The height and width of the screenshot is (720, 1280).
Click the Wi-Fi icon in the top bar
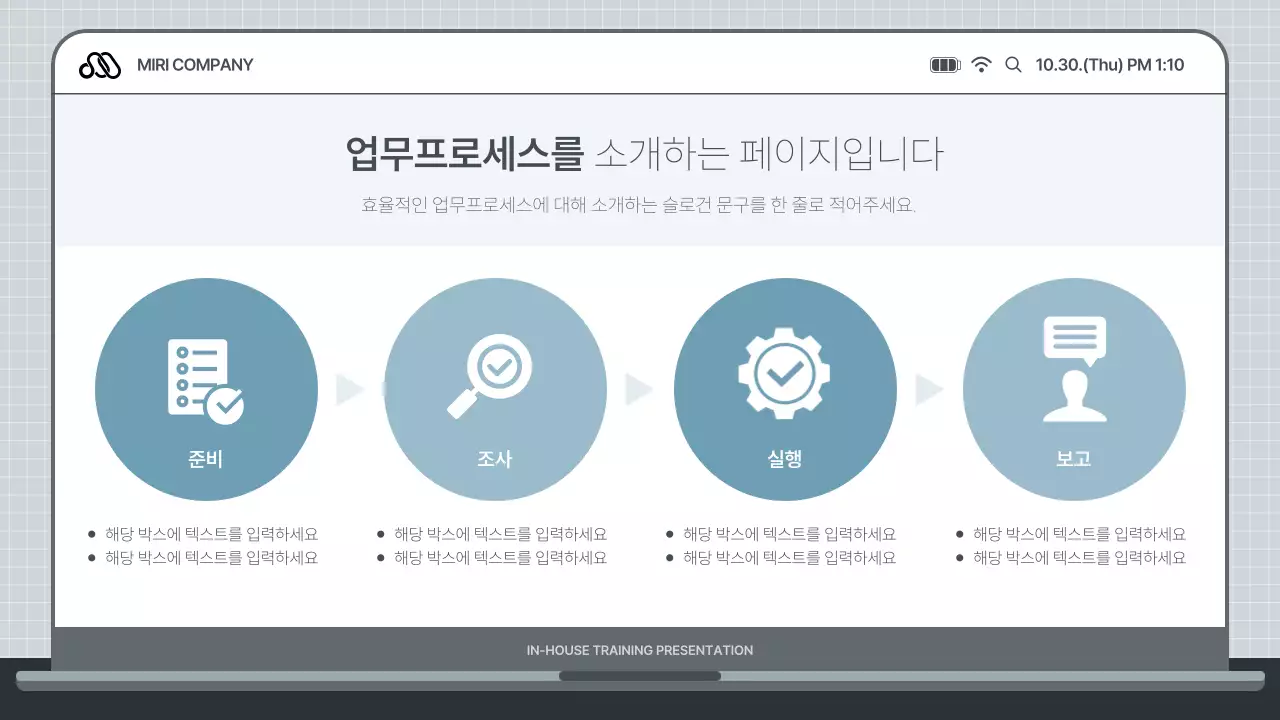pyautogui.click(x=981, y=63)
